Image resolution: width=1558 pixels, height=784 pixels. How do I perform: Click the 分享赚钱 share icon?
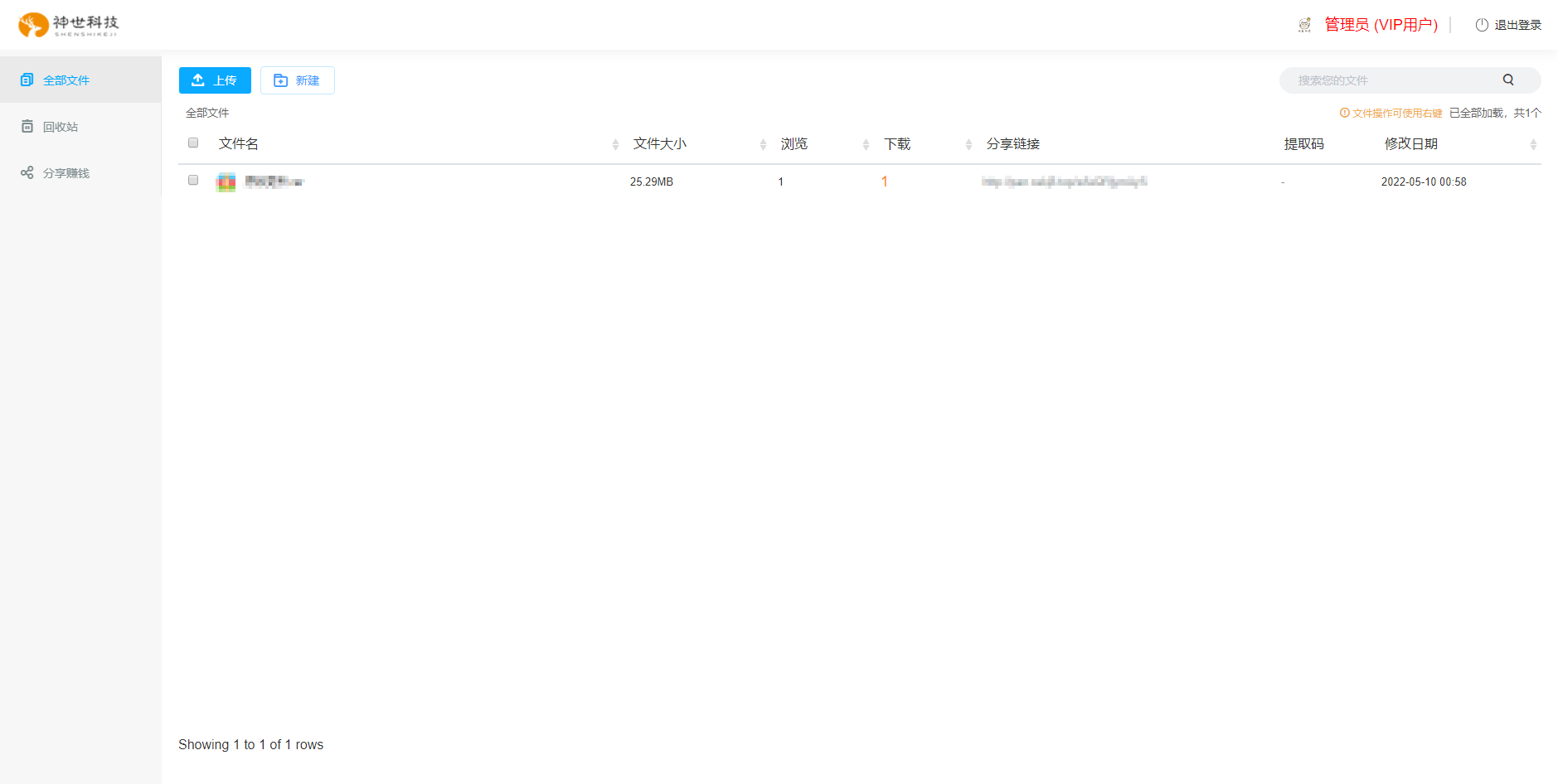click(x=27, y=173)
